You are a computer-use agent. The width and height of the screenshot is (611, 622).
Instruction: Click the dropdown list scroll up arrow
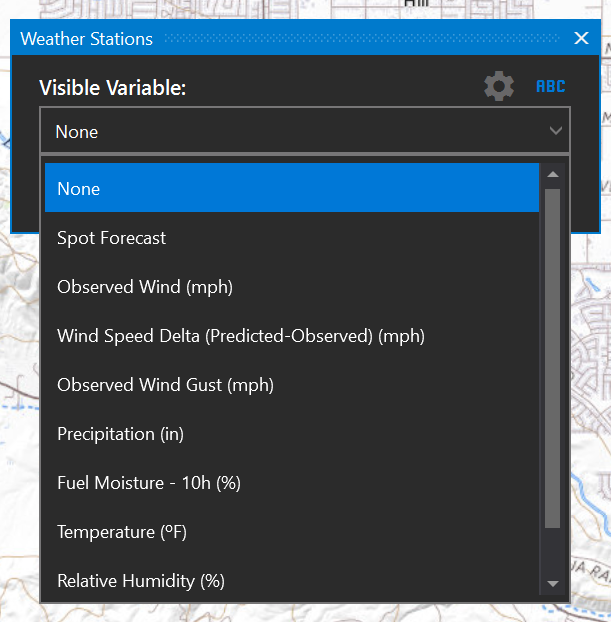552,174
